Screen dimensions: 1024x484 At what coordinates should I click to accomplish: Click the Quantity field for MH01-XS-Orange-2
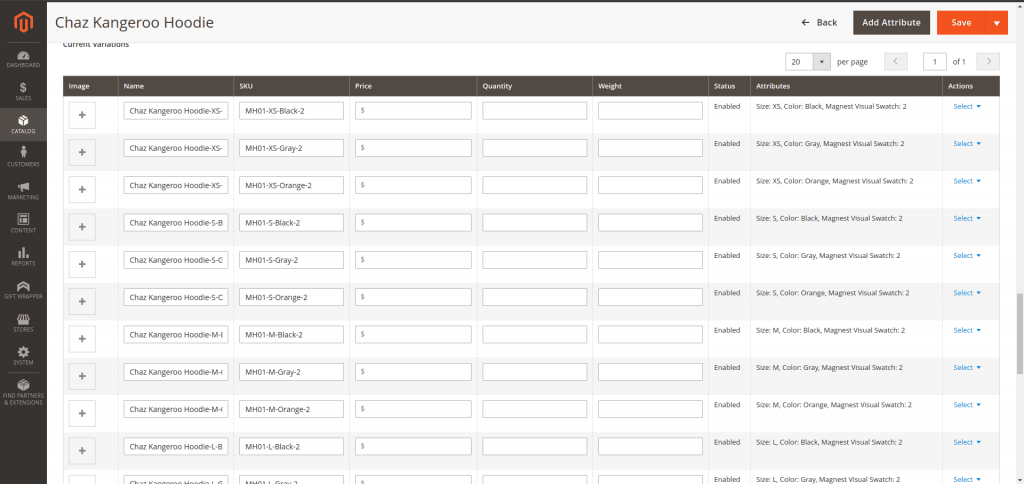tap(534, 186)
